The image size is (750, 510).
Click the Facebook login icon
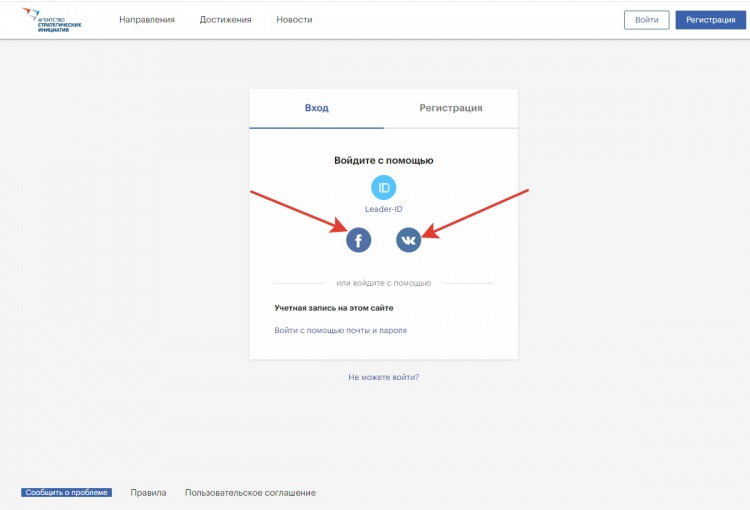coord(358,240)
